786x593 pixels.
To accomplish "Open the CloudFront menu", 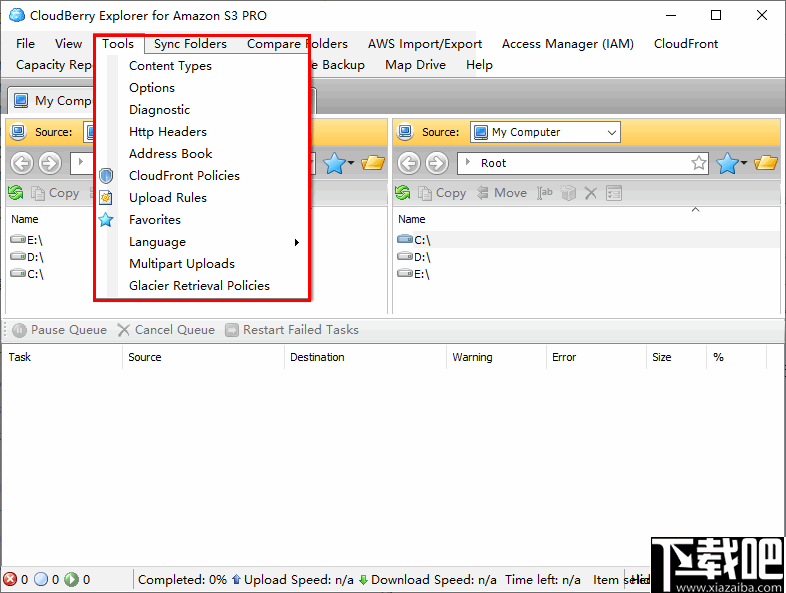I will [685, 44].
